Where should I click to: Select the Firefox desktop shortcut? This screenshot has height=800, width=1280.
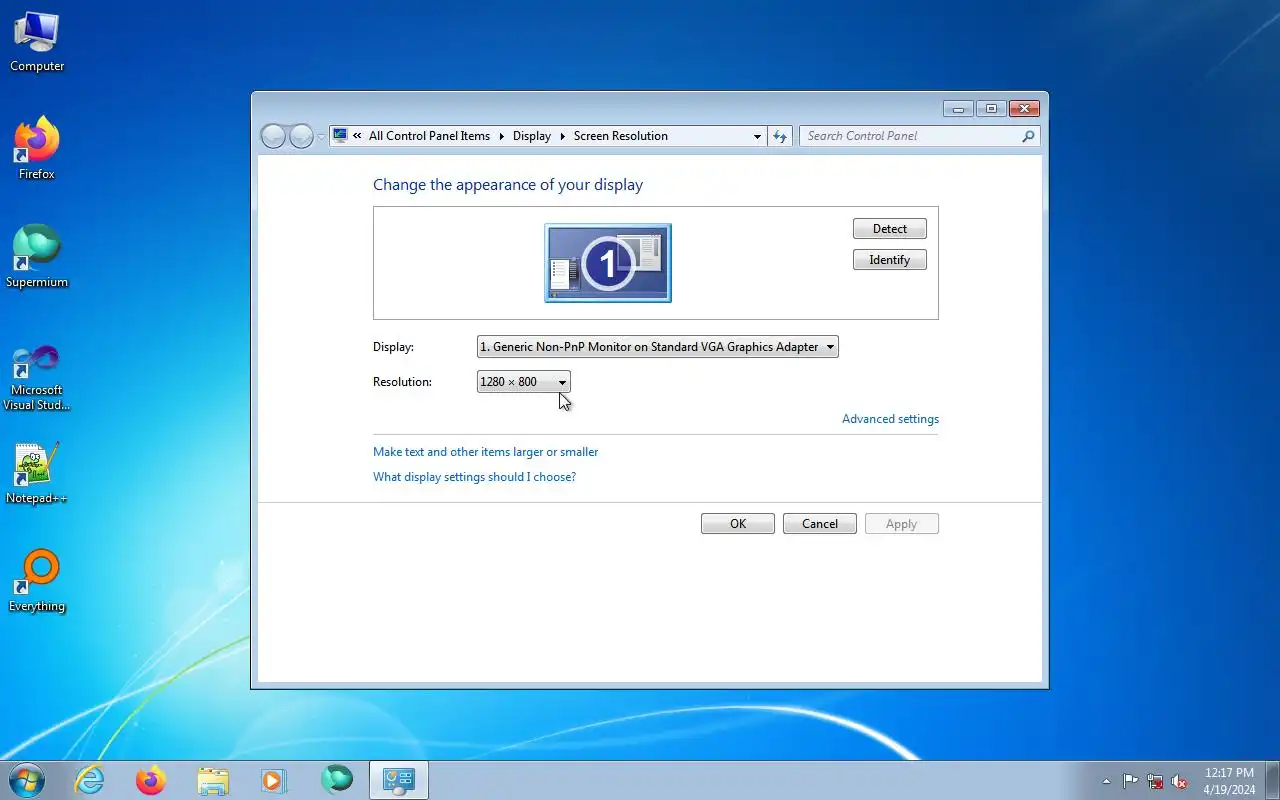point(37,148)
